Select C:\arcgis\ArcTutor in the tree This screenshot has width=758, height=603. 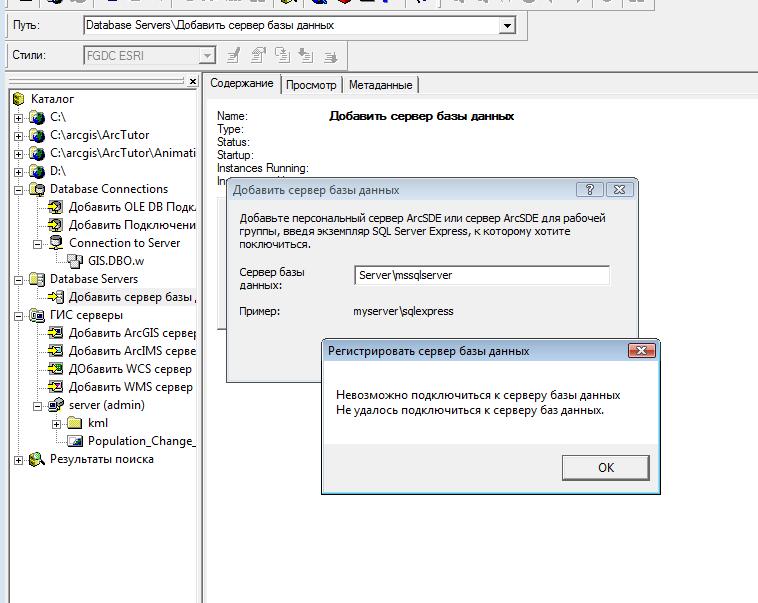tap(100, 135)
